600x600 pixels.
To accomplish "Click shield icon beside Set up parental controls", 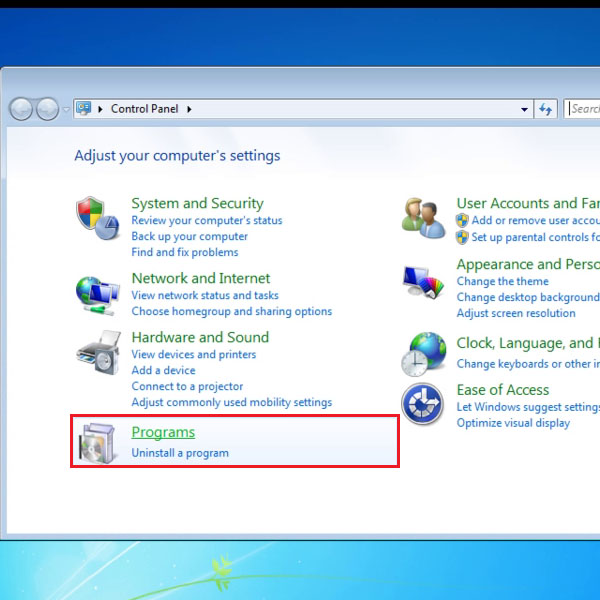I will tap(462, 237).
